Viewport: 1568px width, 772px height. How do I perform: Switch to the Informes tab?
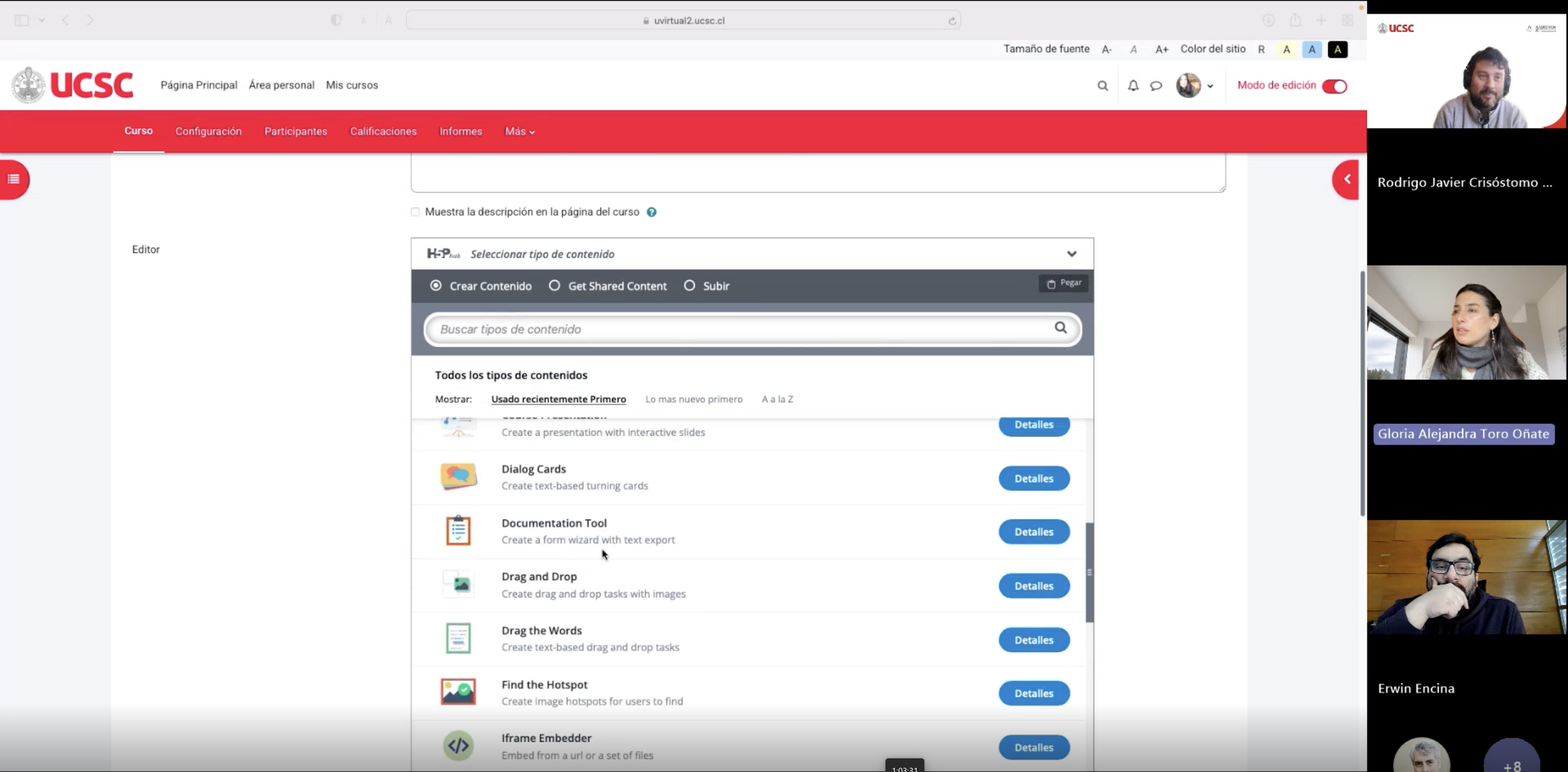point(460,132)
